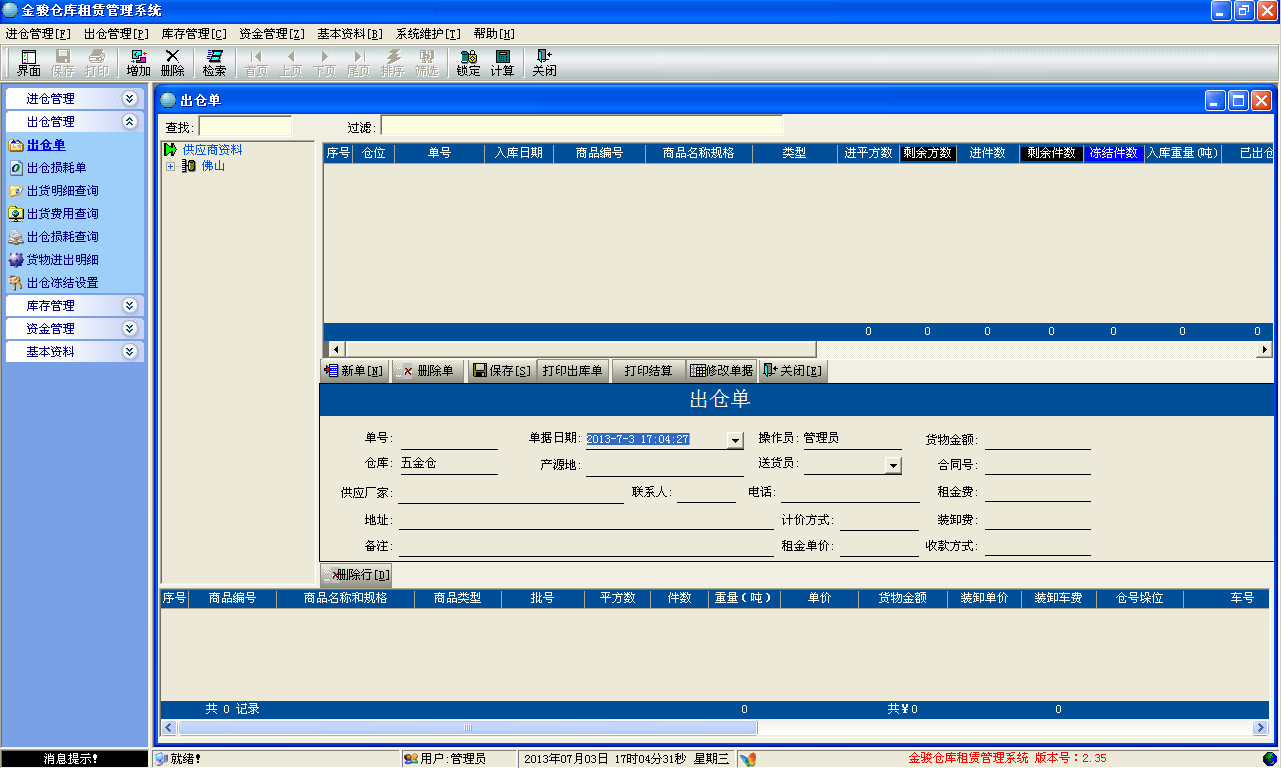1282x768 pixels.
Task: Open the 系统维护 menu
Action: pos(428,34)
